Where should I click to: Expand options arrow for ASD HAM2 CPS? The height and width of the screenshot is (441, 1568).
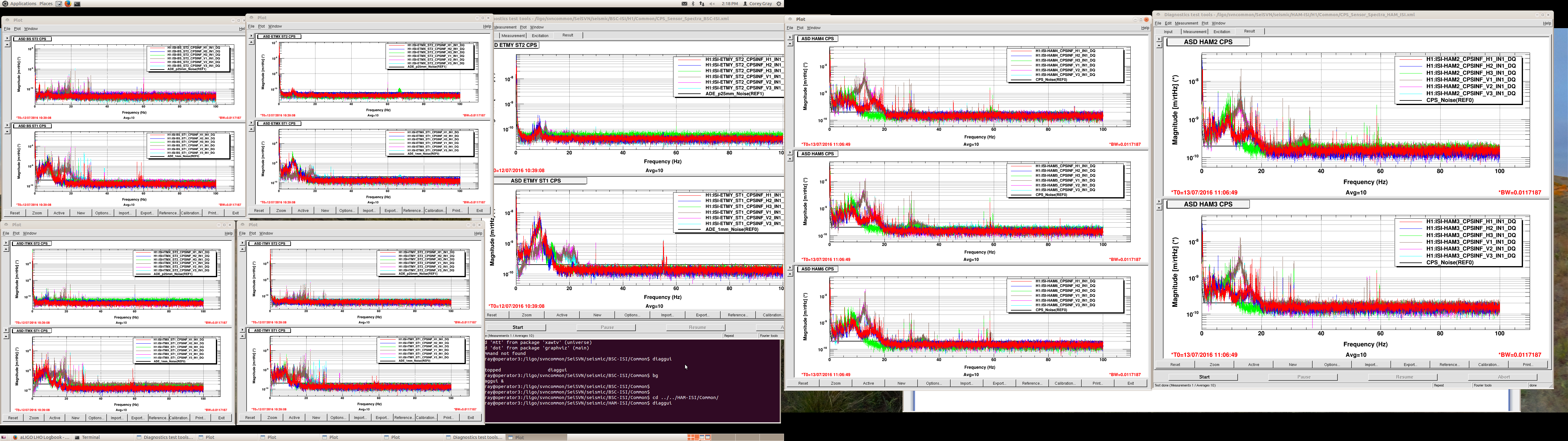point(1159,39)
